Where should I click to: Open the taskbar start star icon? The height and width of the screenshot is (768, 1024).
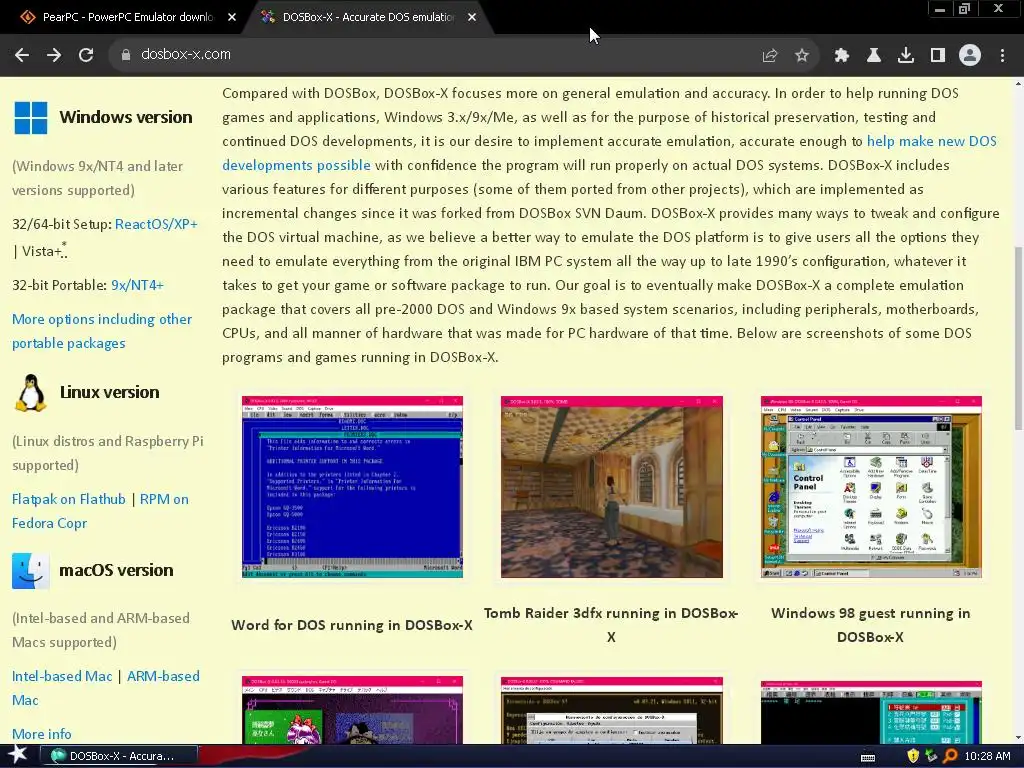click(18, 756)
